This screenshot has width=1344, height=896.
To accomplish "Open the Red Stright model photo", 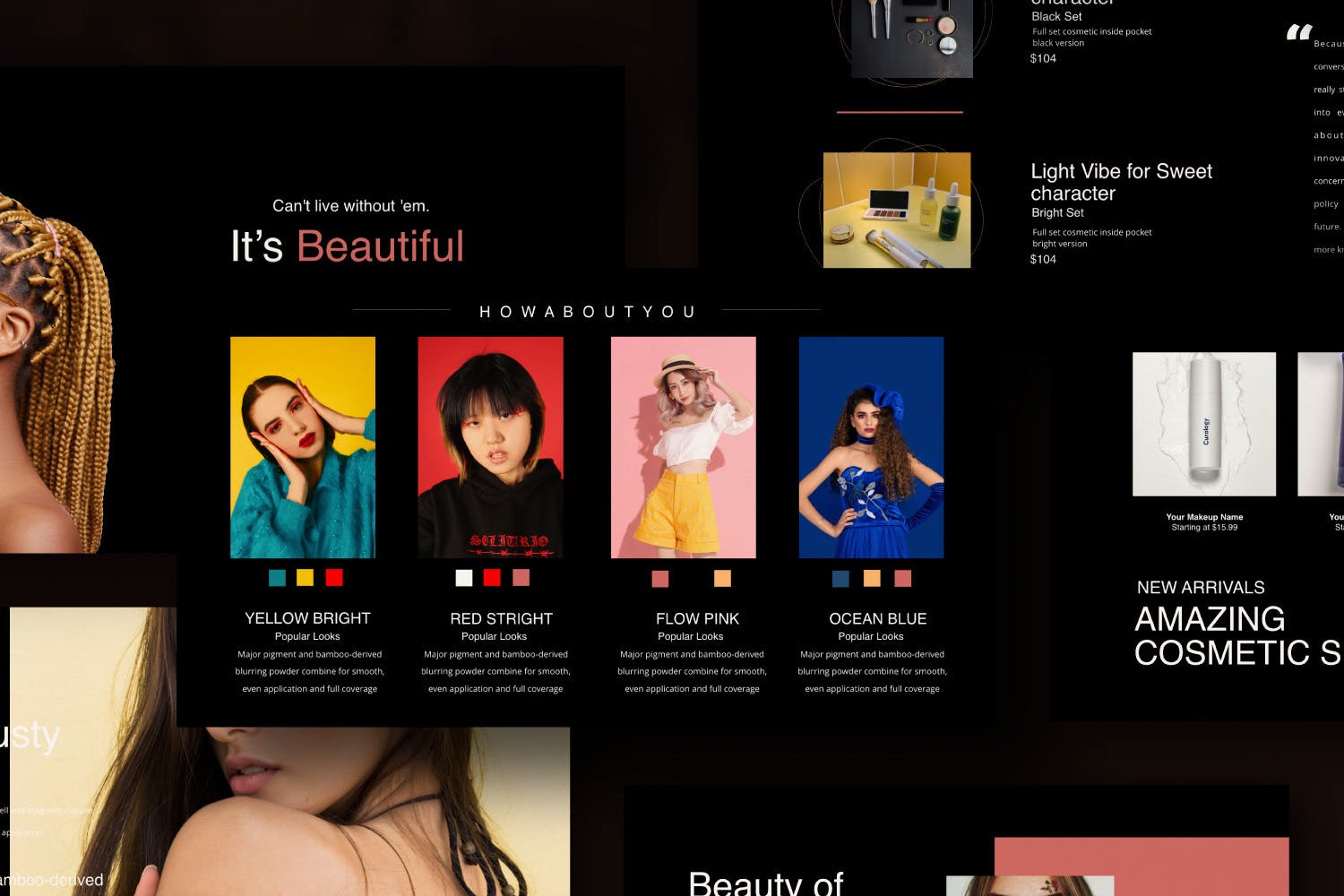I will 490,447.
